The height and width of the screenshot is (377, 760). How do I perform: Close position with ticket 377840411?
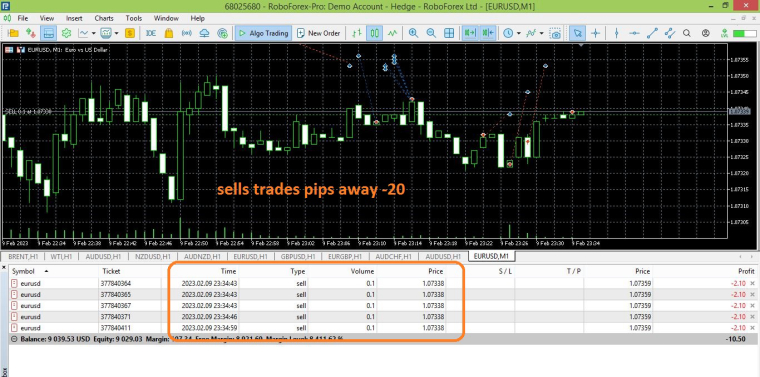[x=752, y=328]
